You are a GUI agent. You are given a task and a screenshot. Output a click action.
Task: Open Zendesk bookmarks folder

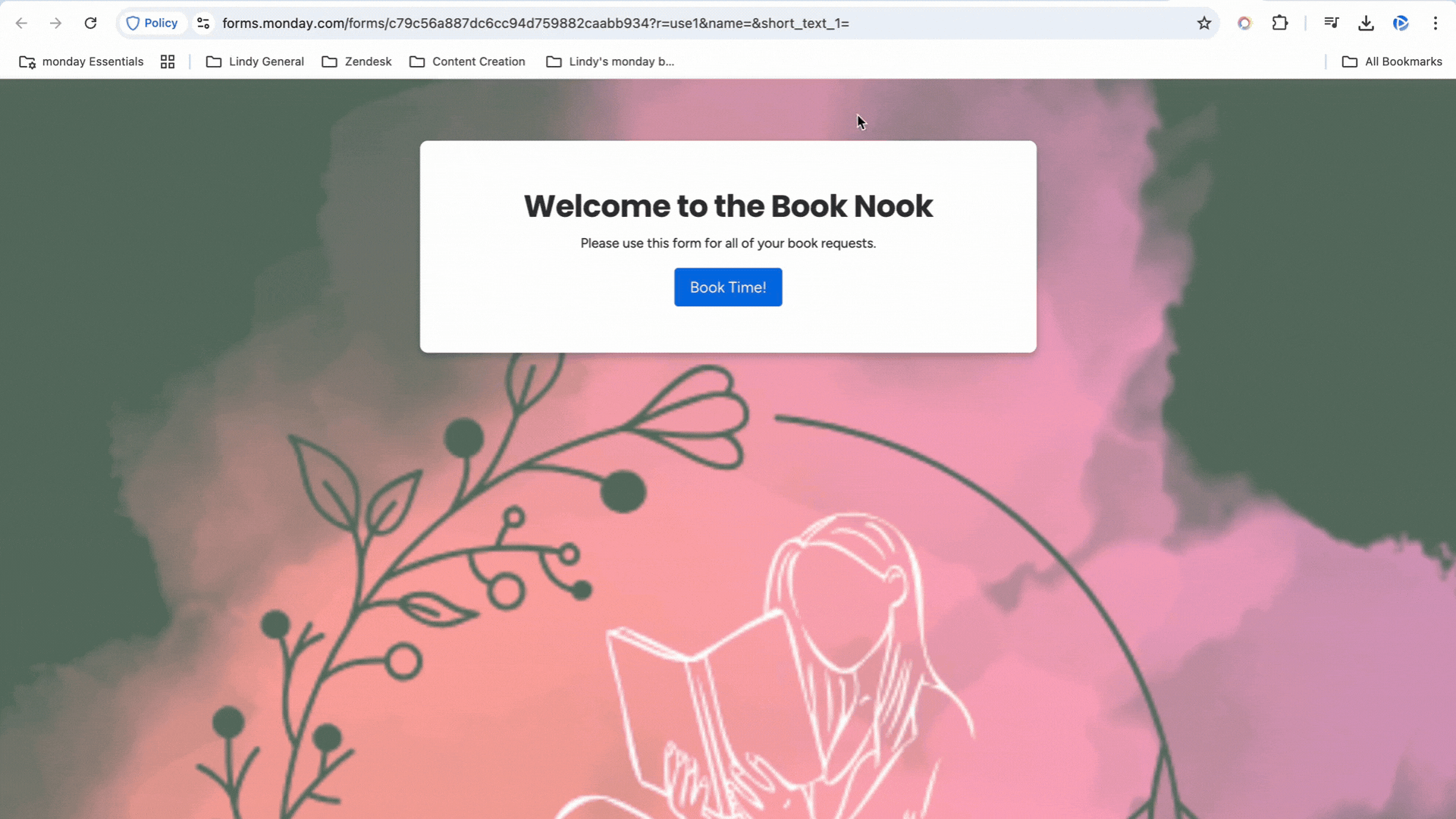pyautogui.click(x=356, y=62)
